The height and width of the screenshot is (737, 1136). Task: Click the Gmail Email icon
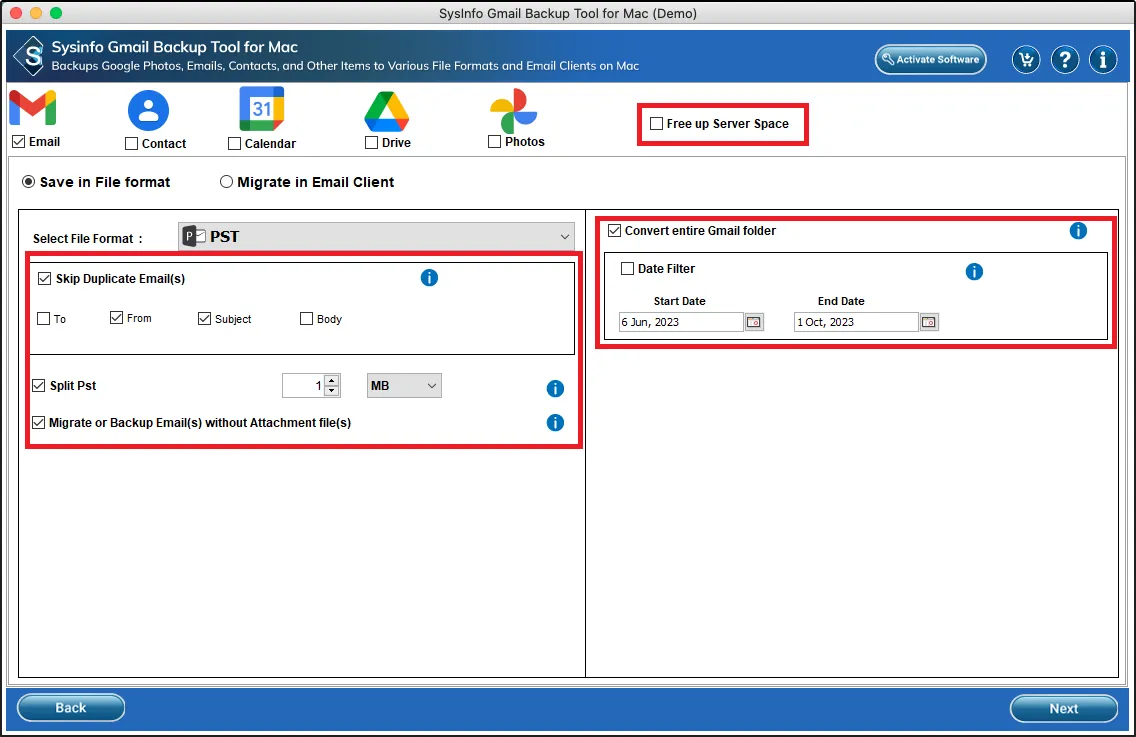(33, 108)
